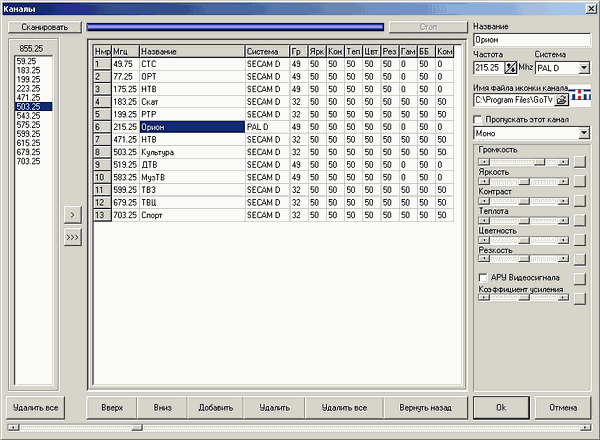This screenshot has width=600, height=440.
Task: Click the Мгц column header
Action: coord(126,51)
